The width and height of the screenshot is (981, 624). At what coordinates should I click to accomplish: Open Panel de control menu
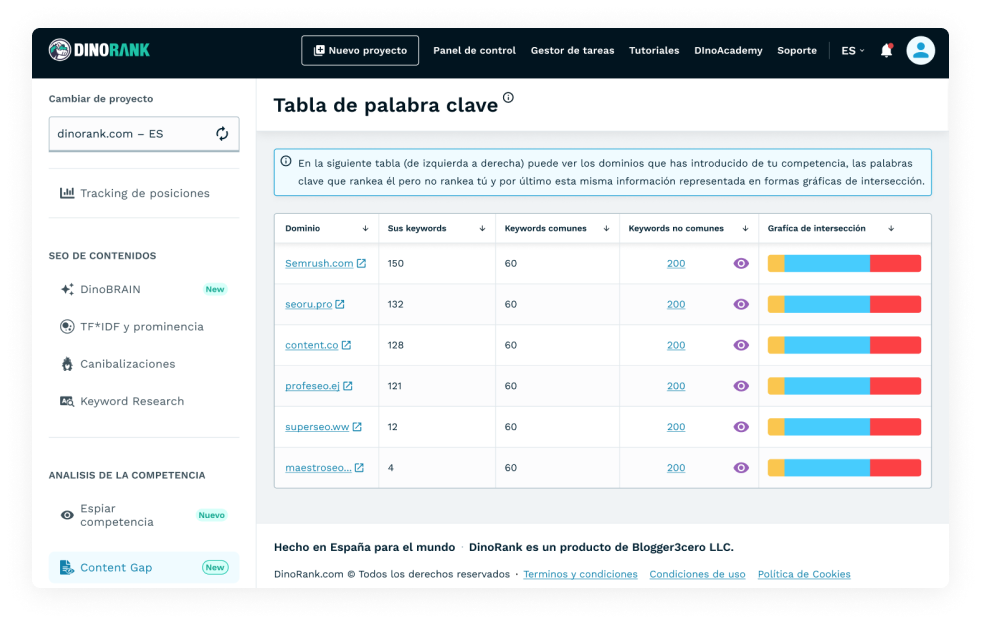pos(474,51)
